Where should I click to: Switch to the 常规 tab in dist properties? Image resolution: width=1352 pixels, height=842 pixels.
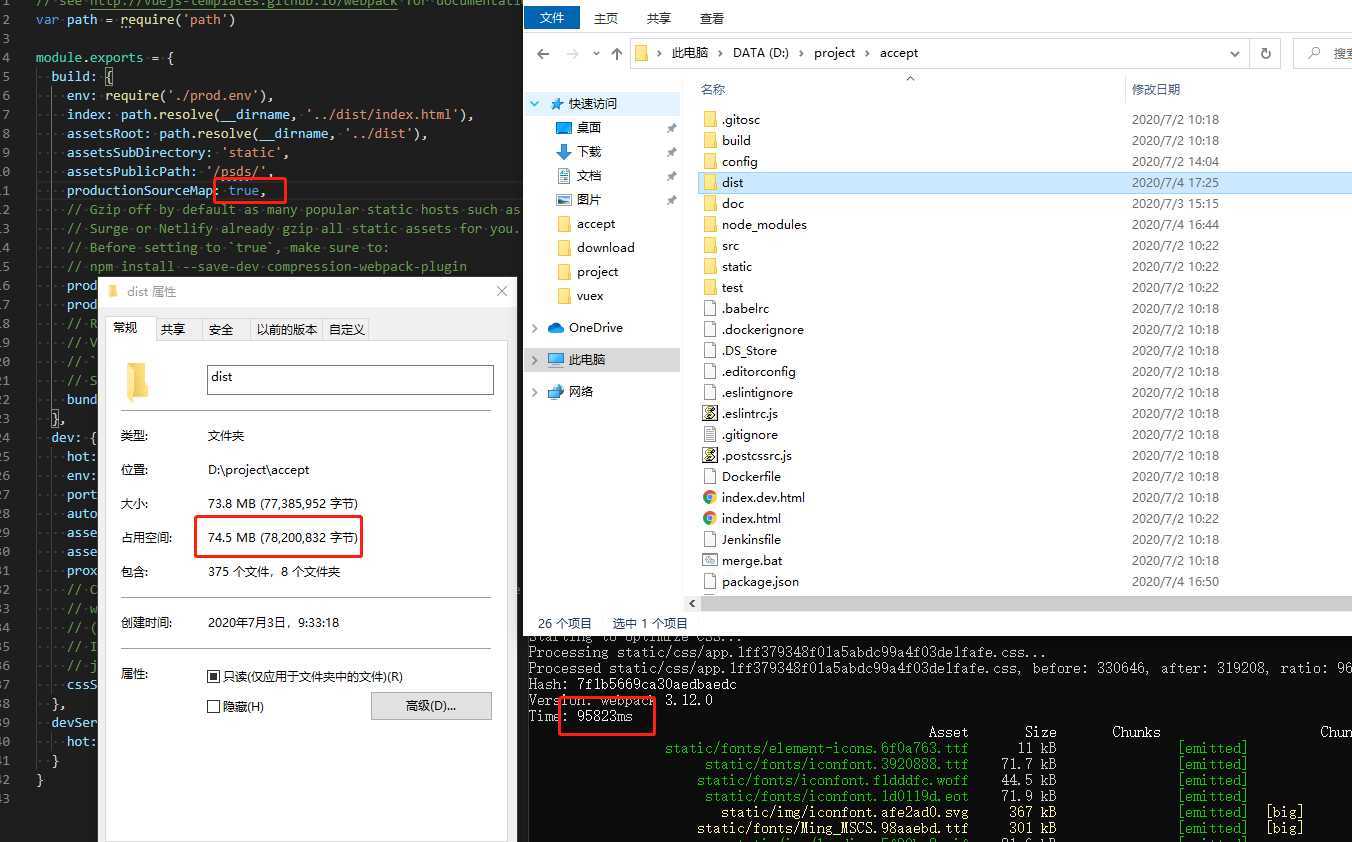(126, 328)
